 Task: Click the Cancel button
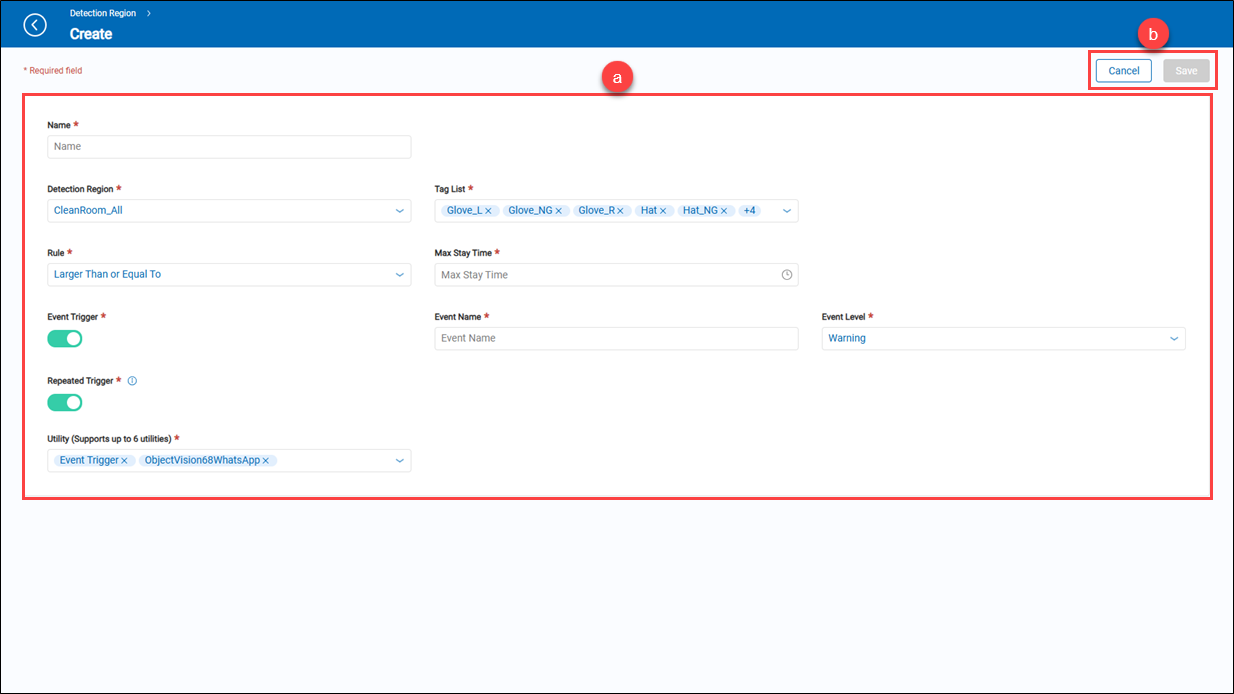(x=1123, y=71)
